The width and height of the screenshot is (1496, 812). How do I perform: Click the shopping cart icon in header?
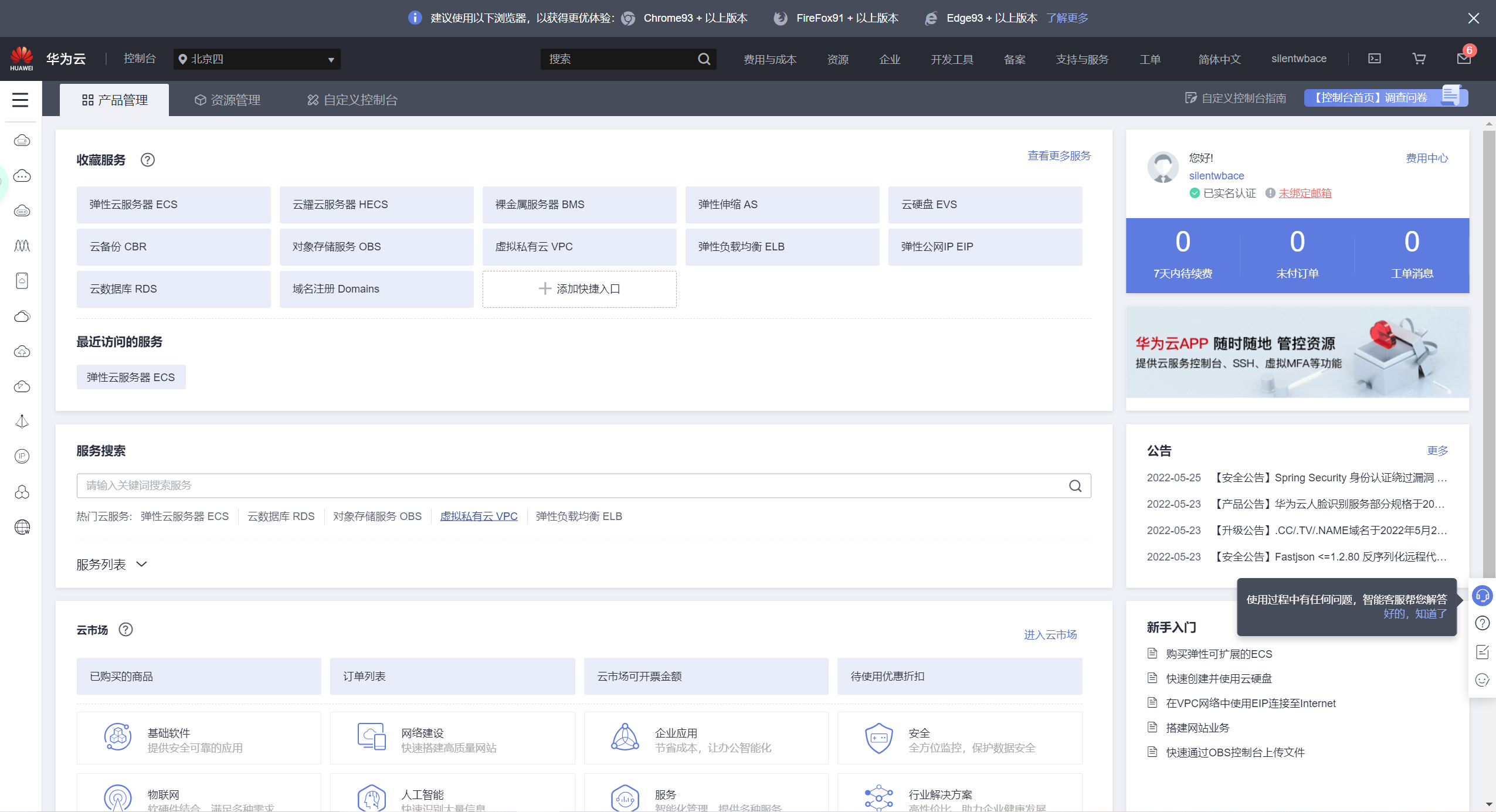[x=1419, y=59]
